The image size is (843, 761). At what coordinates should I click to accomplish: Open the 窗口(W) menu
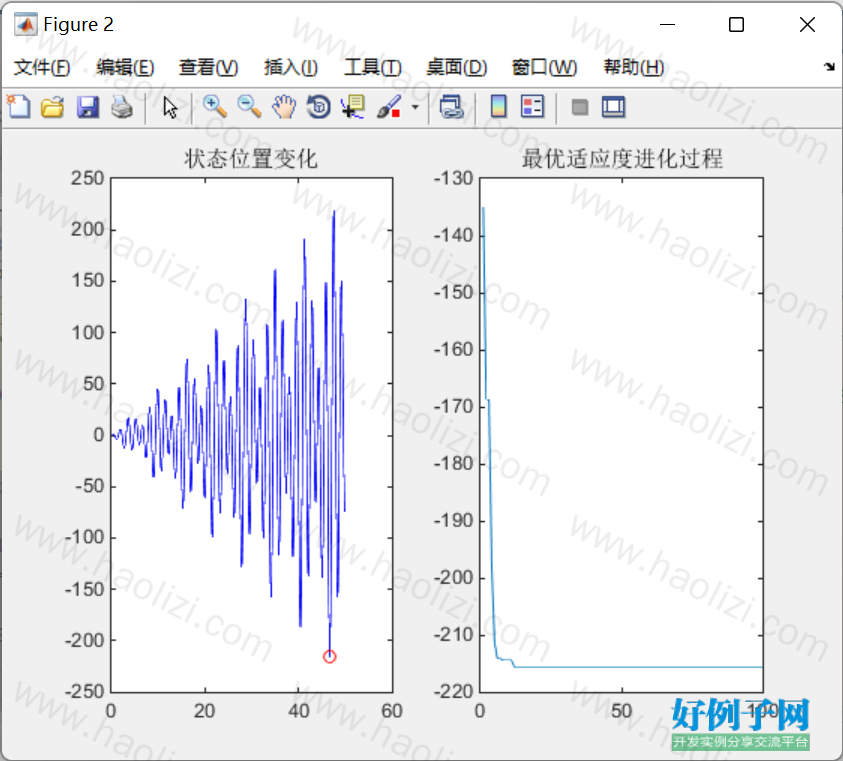(x=544, y=67)
